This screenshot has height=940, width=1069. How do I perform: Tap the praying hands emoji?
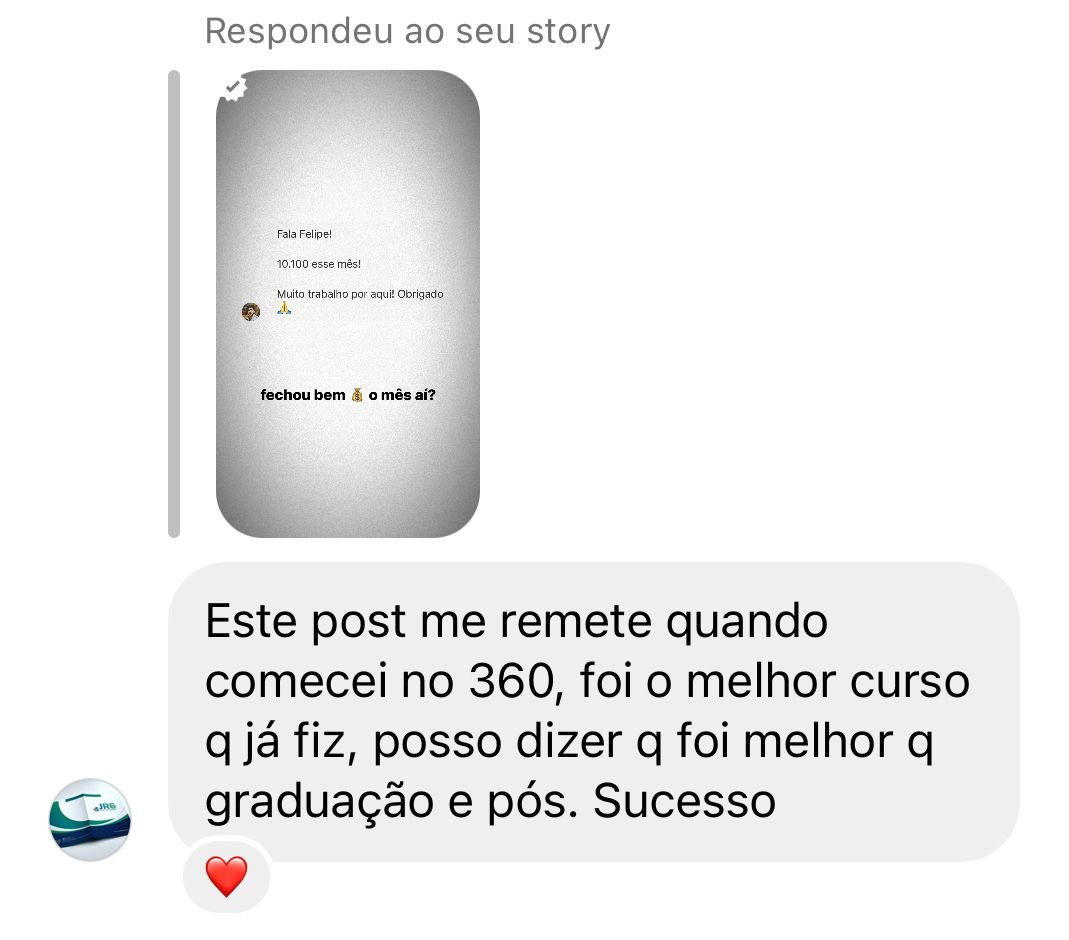284,309
